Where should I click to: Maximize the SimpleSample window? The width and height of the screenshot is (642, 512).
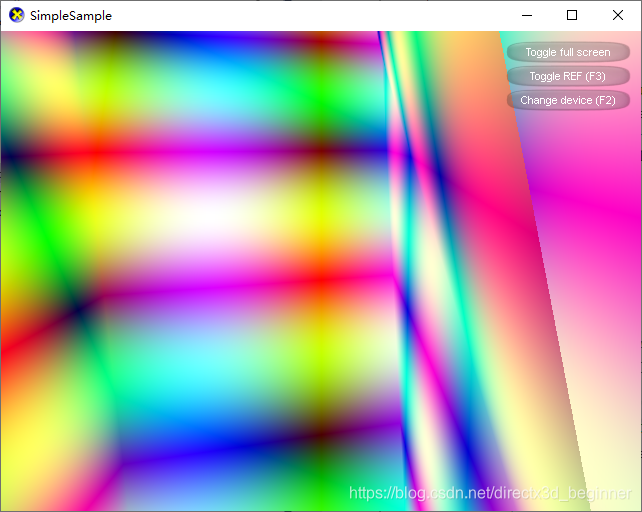(572, 16)
